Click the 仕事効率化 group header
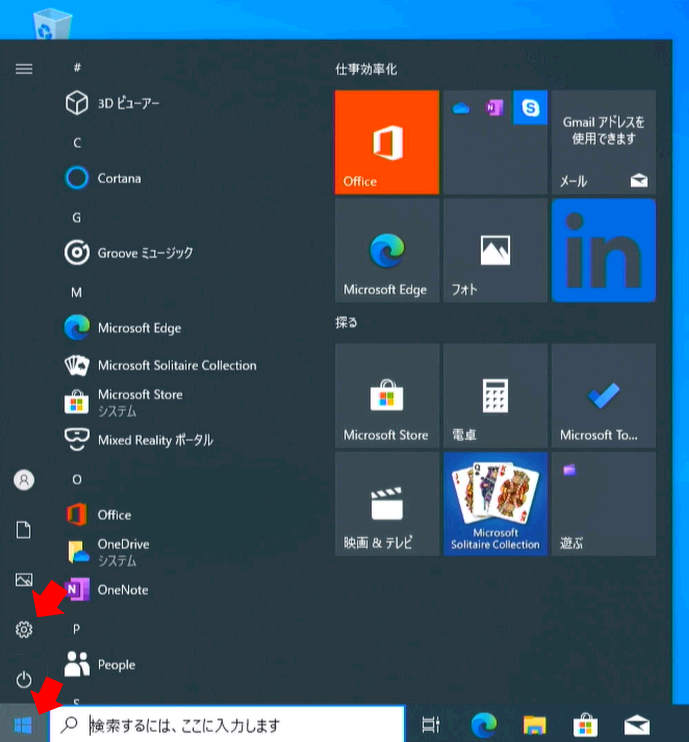The width and height of the screenshot is (689, 742). pos(366,70)
